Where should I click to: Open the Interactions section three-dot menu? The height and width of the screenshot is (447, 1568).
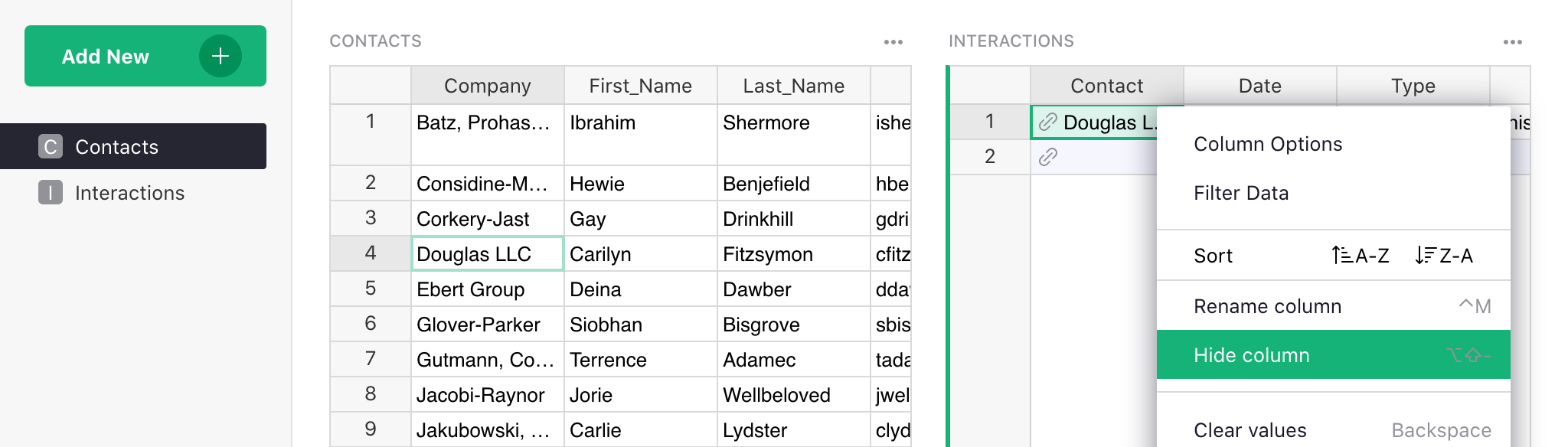tap(1512, 42)
